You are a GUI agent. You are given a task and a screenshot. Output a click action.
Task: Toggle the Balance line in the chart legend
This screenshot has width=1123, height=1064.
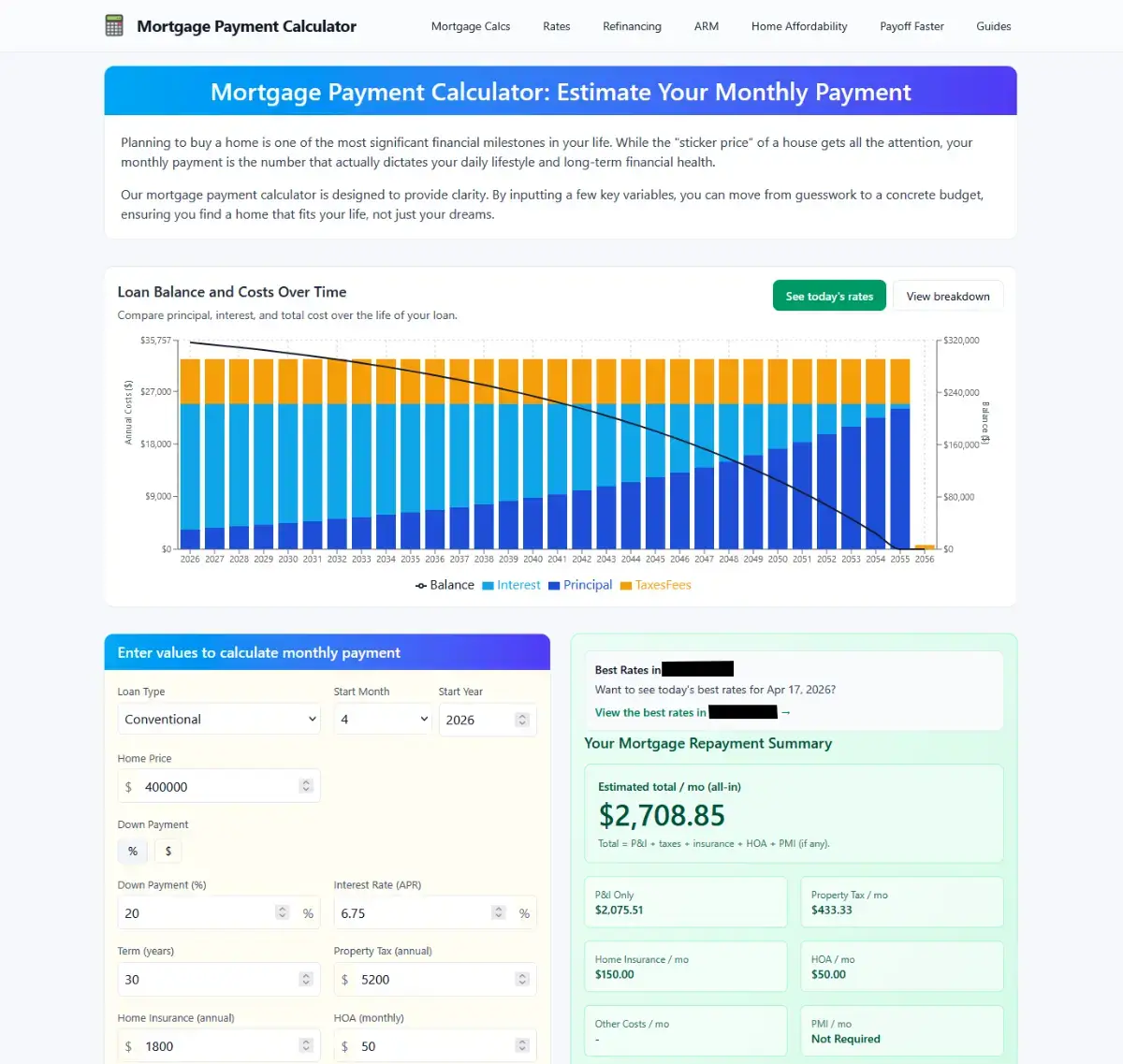point(445,584)
